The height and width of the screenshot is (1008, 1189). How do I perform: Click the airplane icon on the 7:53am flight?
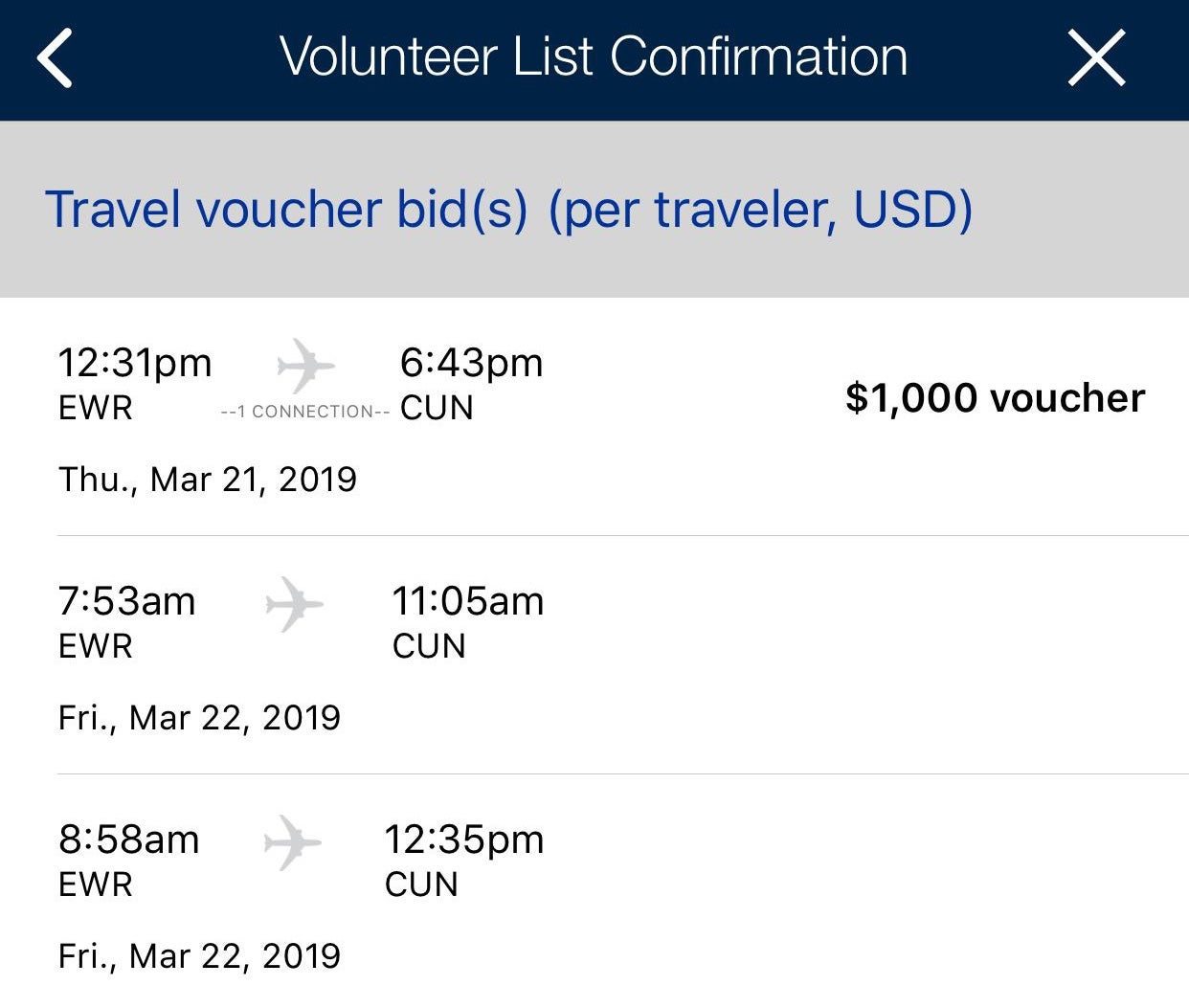[x=294, y=603]
